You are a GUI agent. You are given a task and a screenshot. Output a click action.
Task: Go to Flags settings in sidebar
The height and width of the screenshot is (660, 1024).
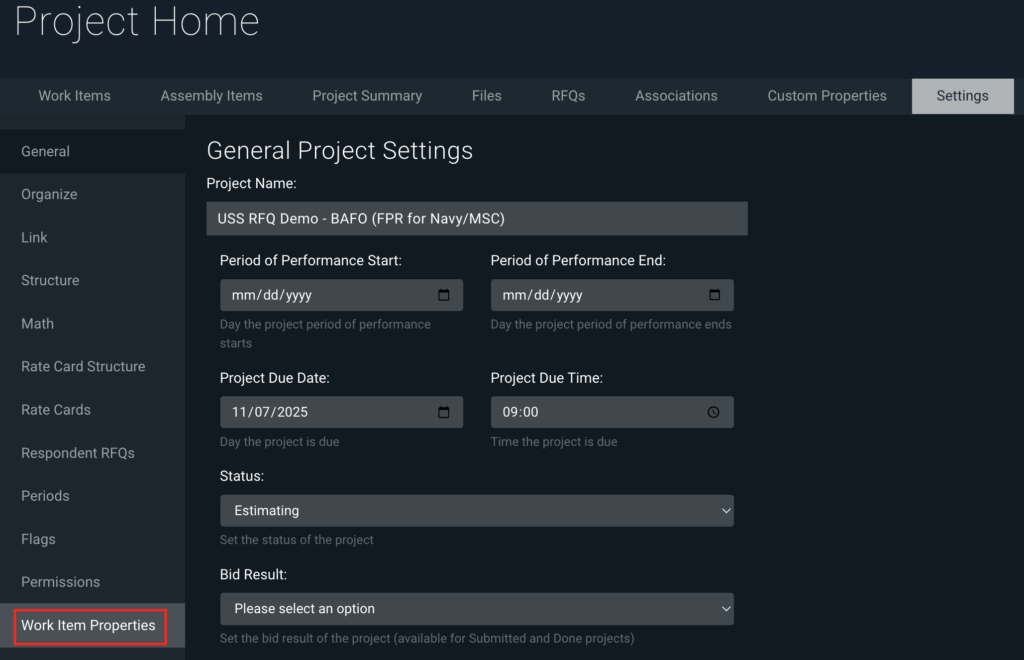[x=38, y=539]
